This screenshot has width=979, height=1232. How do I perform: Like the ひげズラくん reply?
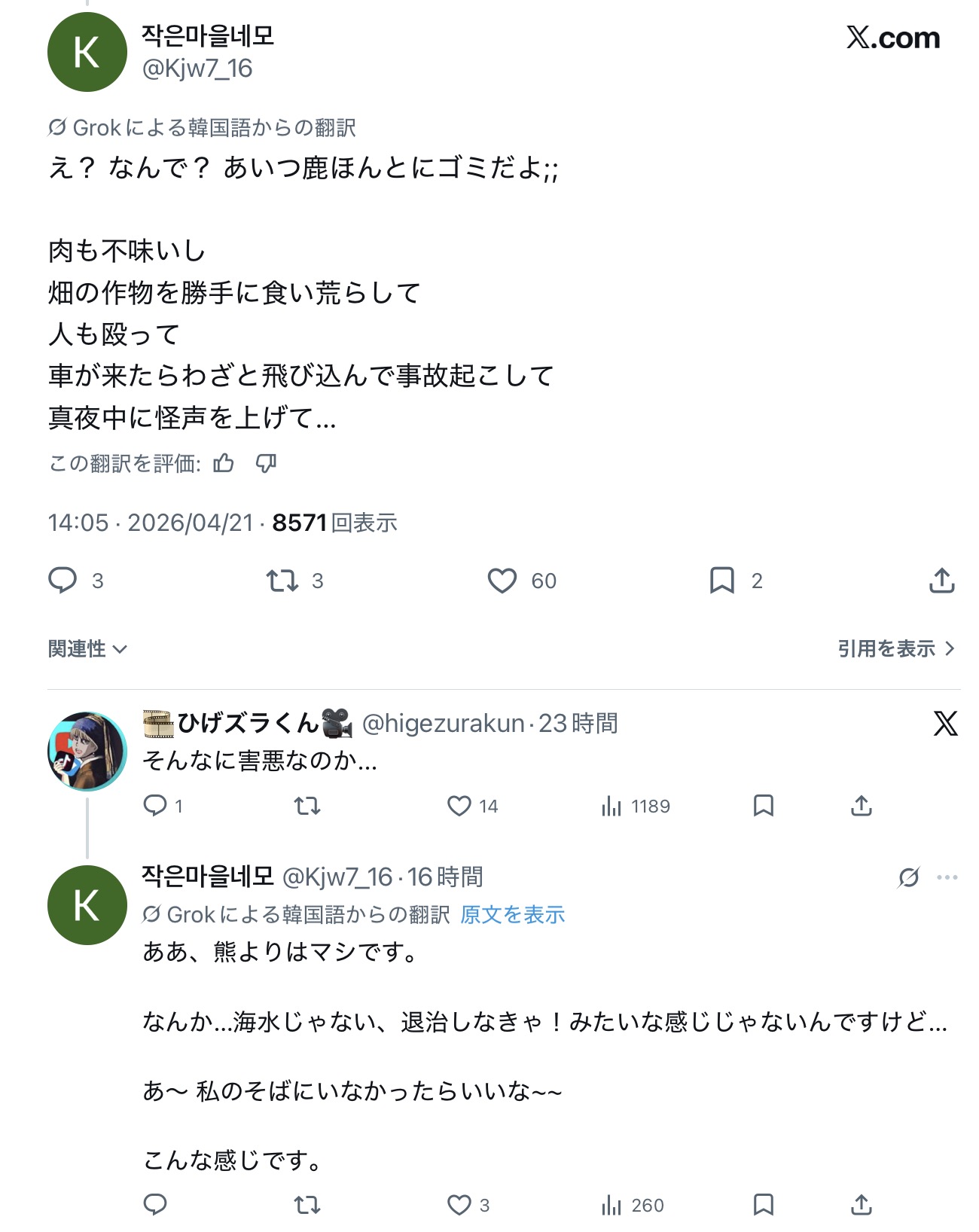tap(459, 807)
